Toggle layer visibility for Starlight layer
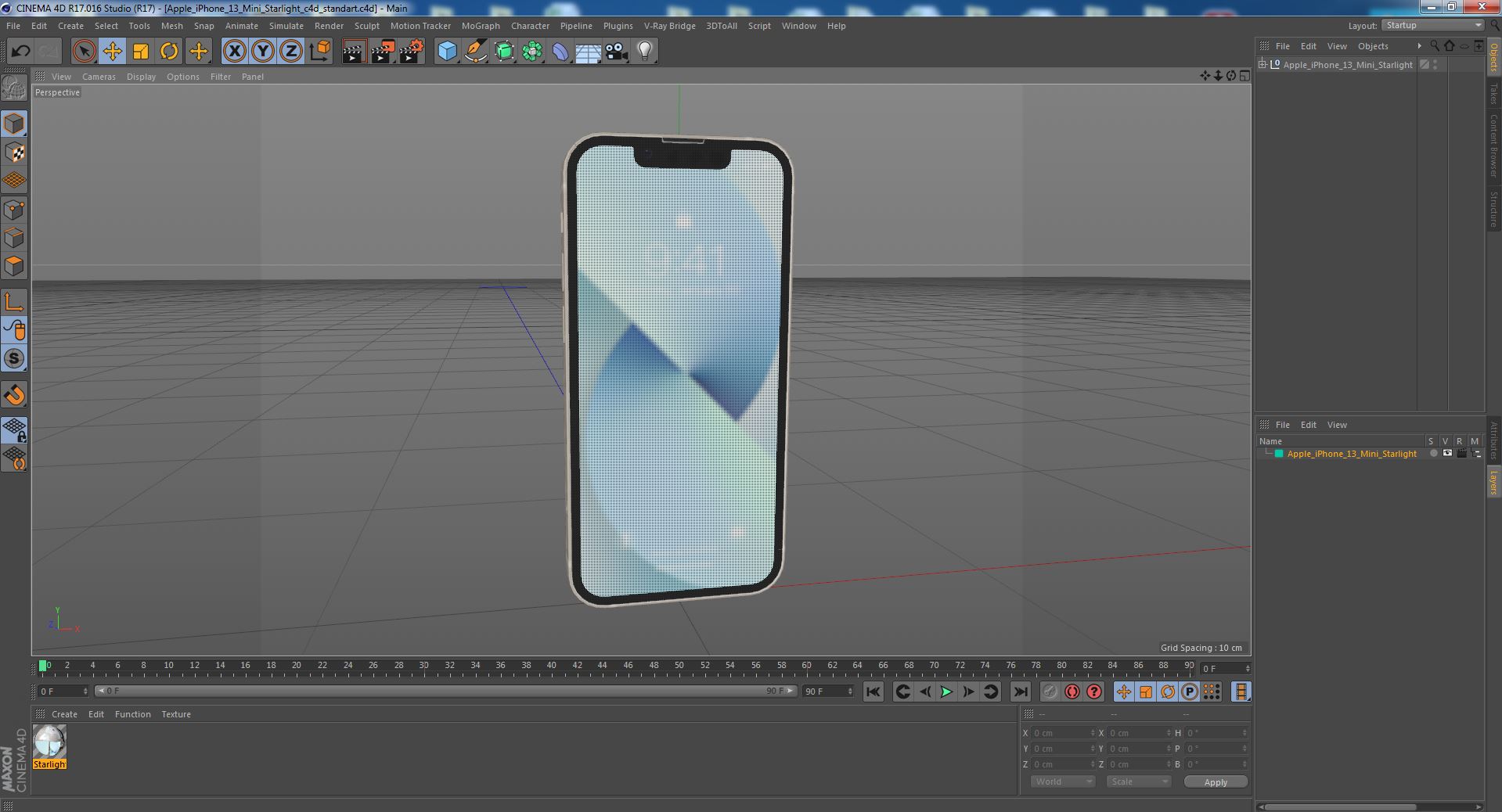 tap(1447, 454)
